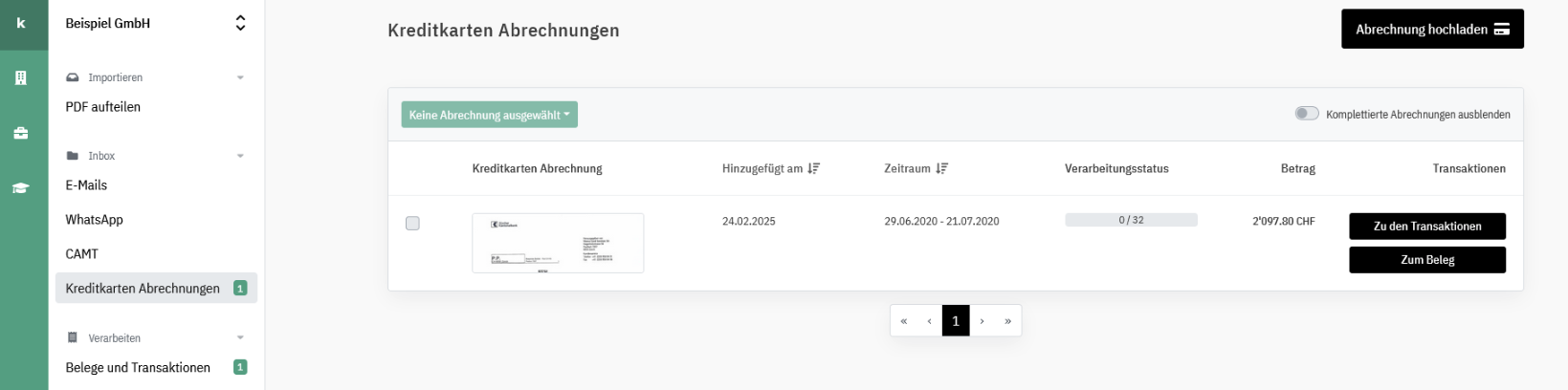
Task: Open the WhatsApp inbox
Action: (x=94, y=220)
